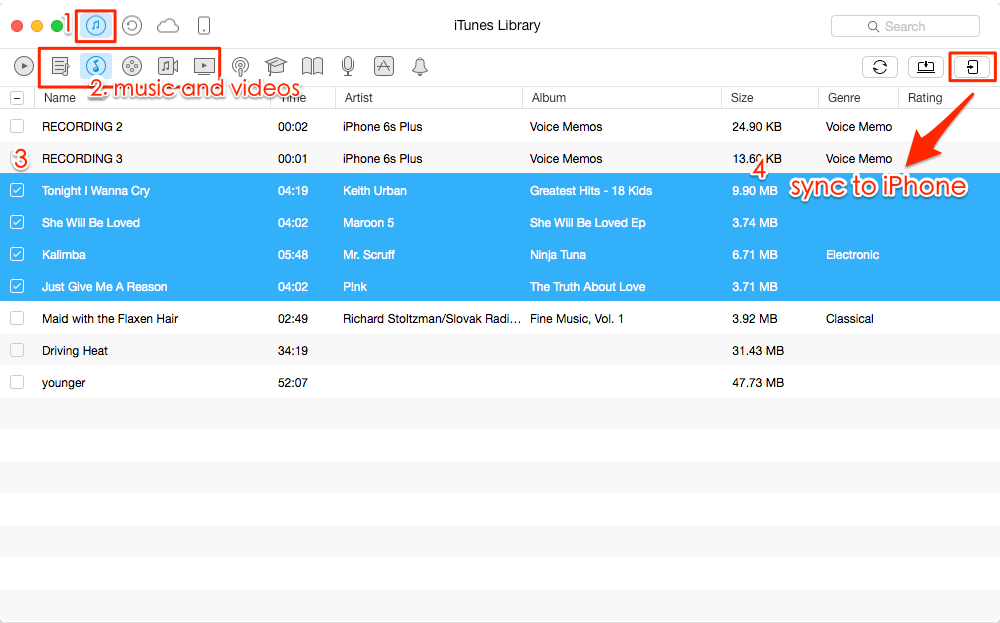Click the send to device button
Image resolution: width=1000 pixels, height=623 pixels.
click(972, 67)
